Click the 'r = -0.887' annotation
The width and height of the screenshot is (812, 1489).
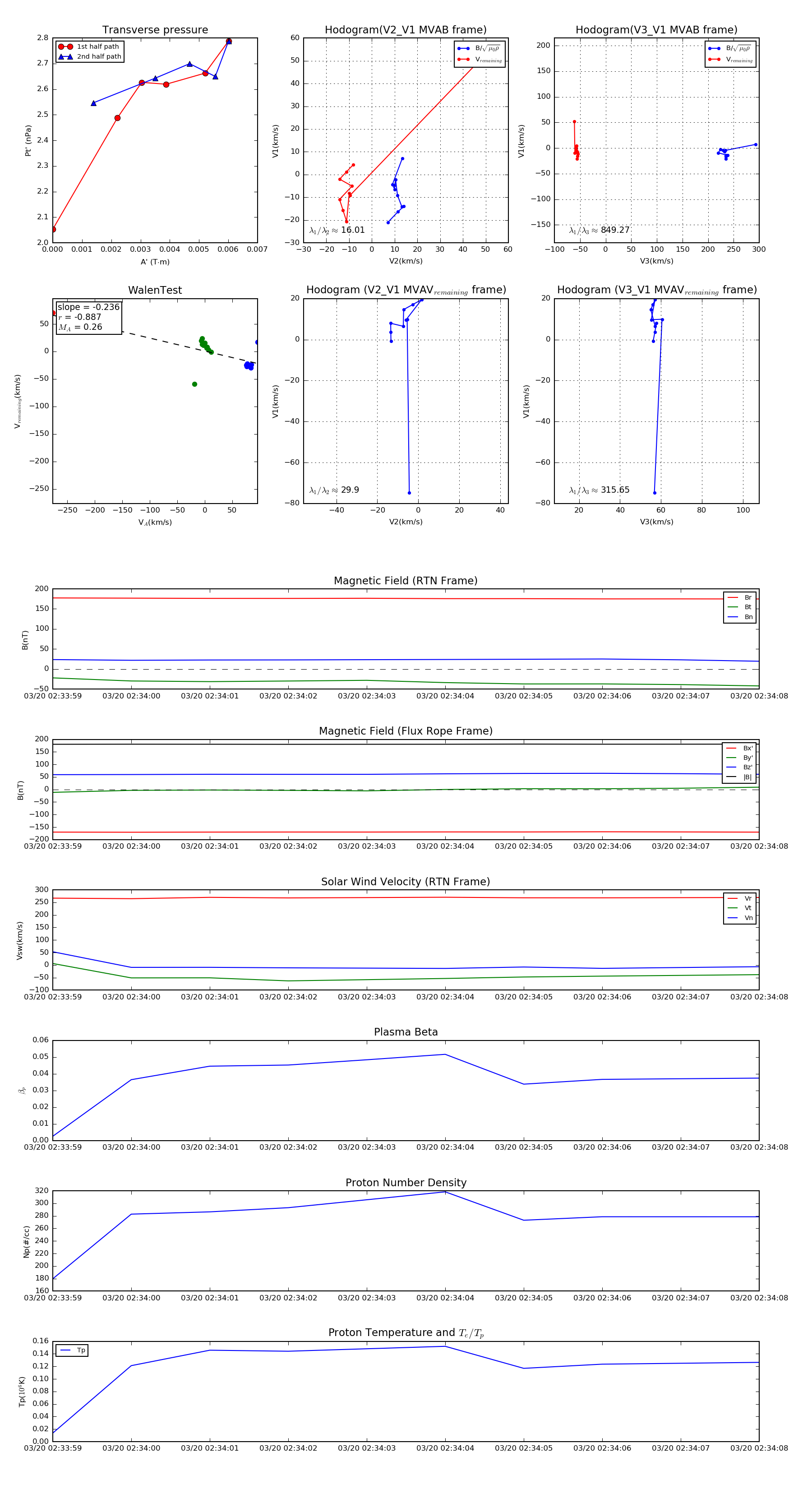tap(80, 317)
